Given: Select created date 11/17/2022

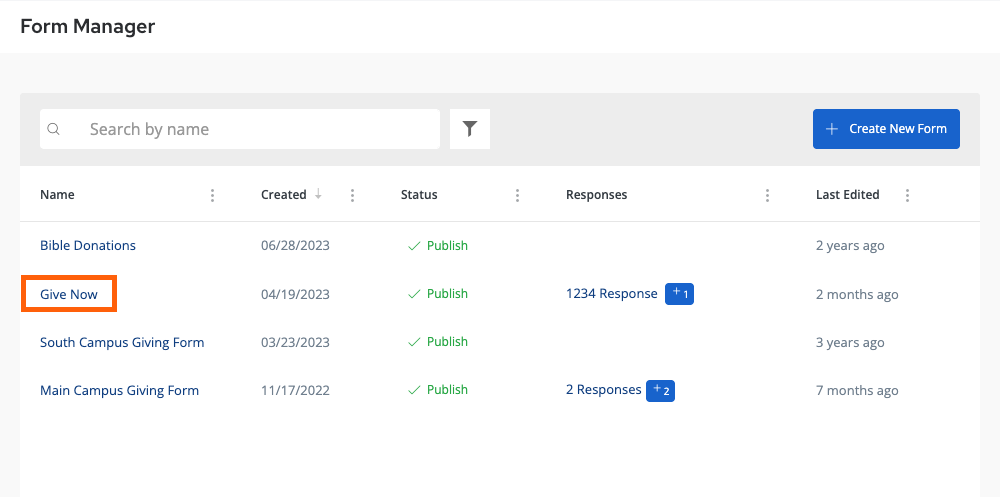Looking at the screenshot, I should [295, 390].
